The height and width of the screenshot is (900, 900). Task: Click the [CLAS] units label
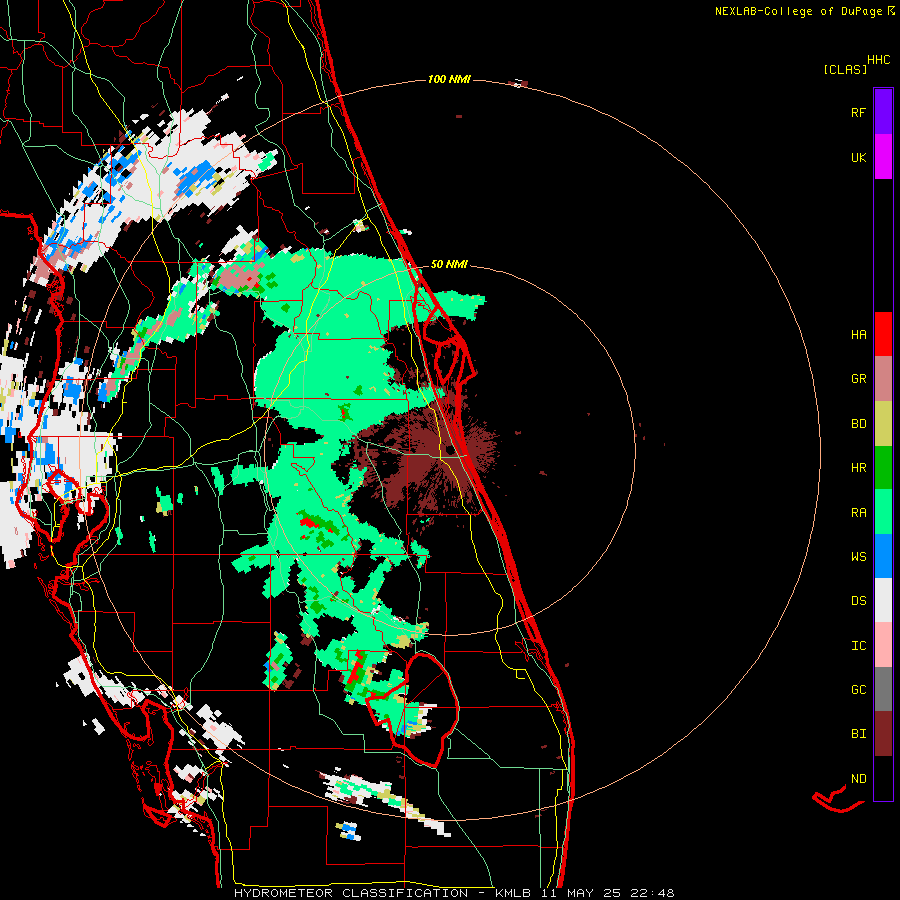[x=845, y=69]
